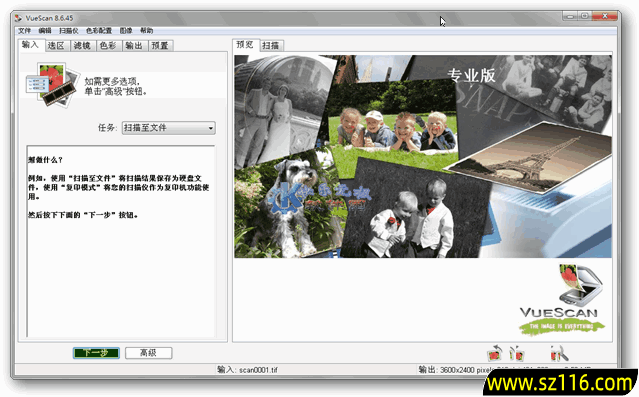The image size is (639, 397).
Task: Switch to the 输出 tab
Action: (x=134, y=46)
